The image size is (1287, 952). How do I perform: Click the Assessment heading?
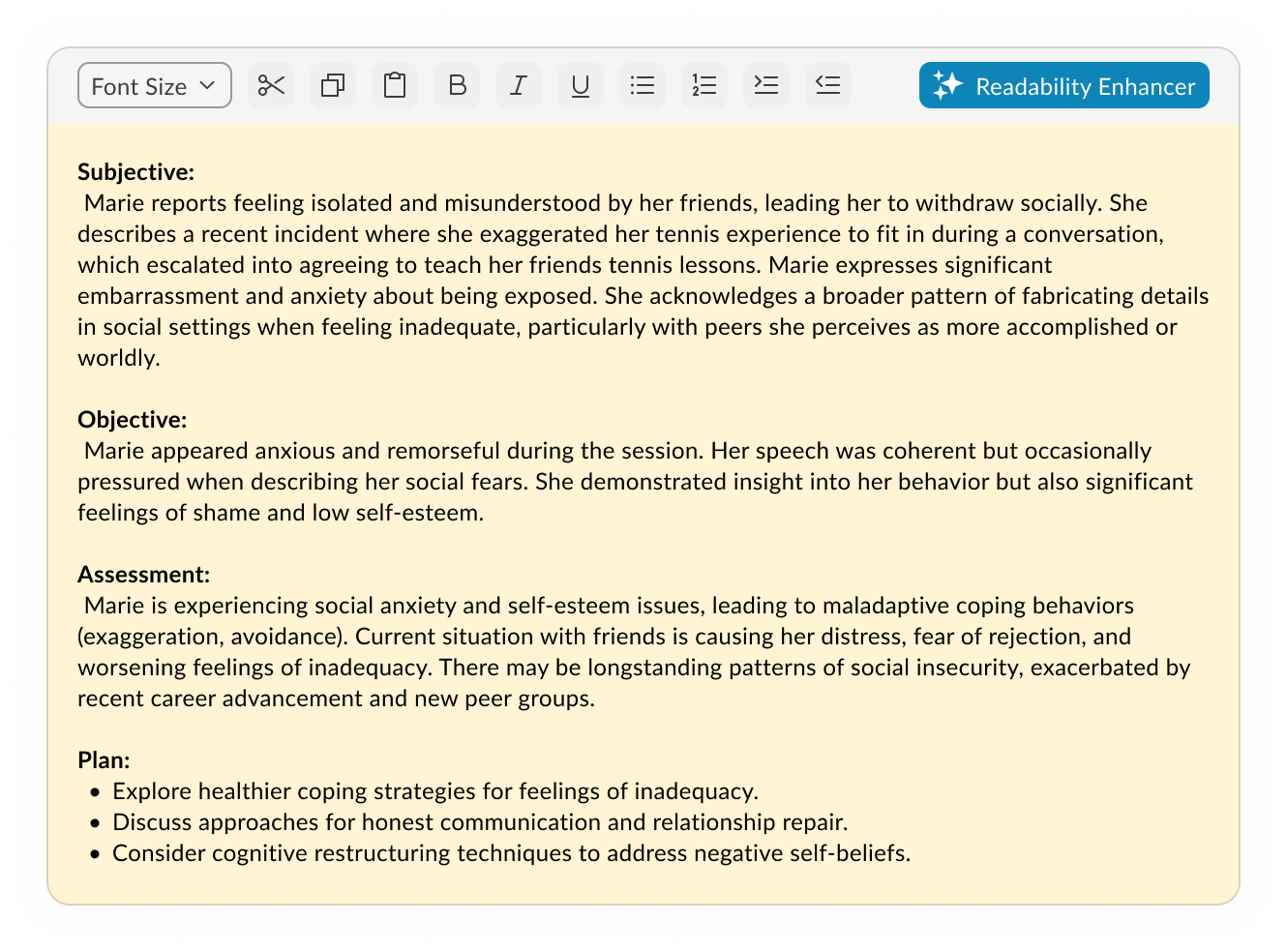(143, 575)
